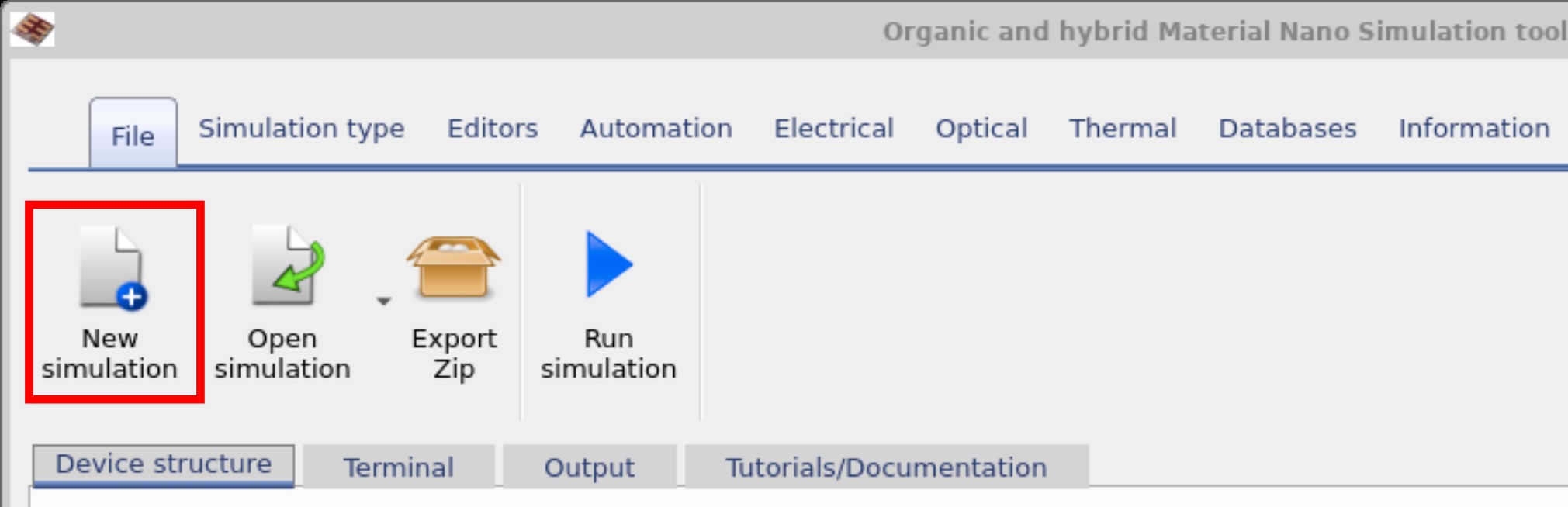Switch to the Optical tab
The height and width of the screenshot is (507, 1568).
coord(981,128)
